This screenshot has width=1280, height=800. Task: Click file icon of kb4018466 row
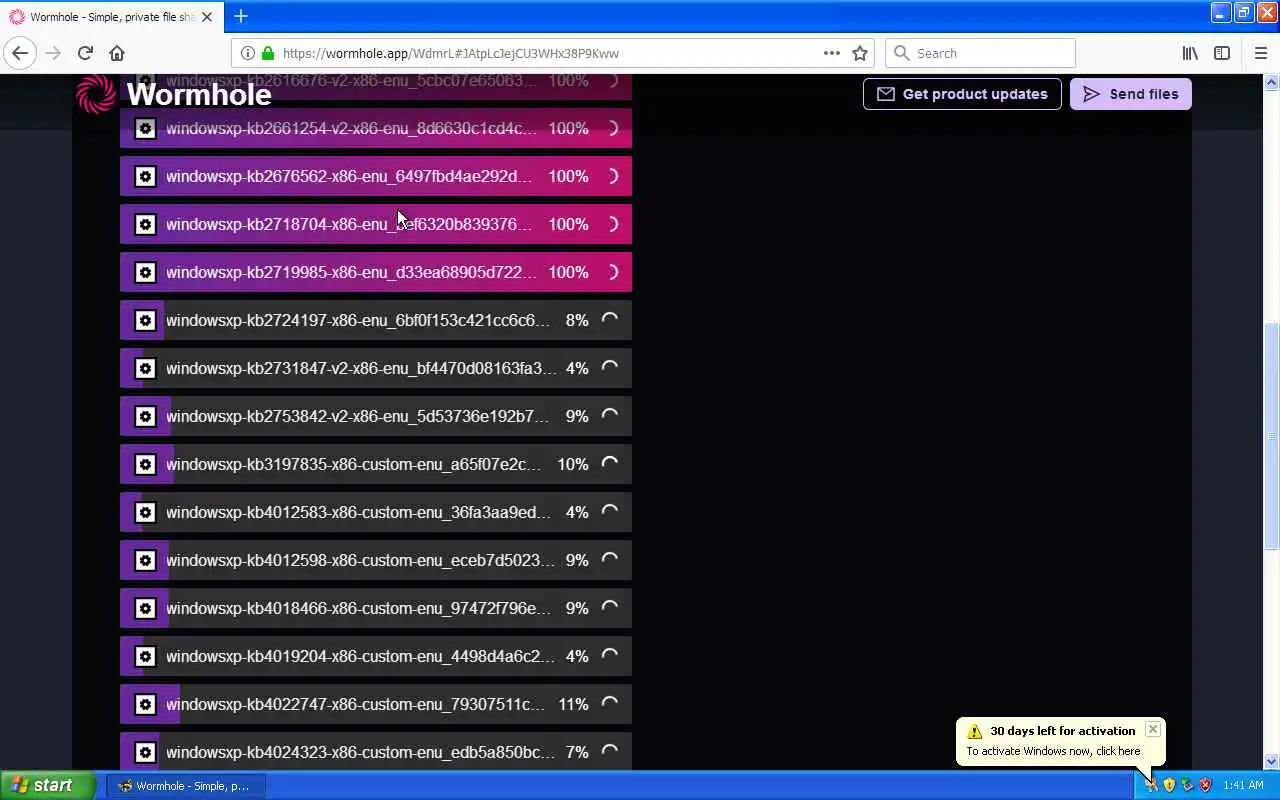tap(145, 608)
